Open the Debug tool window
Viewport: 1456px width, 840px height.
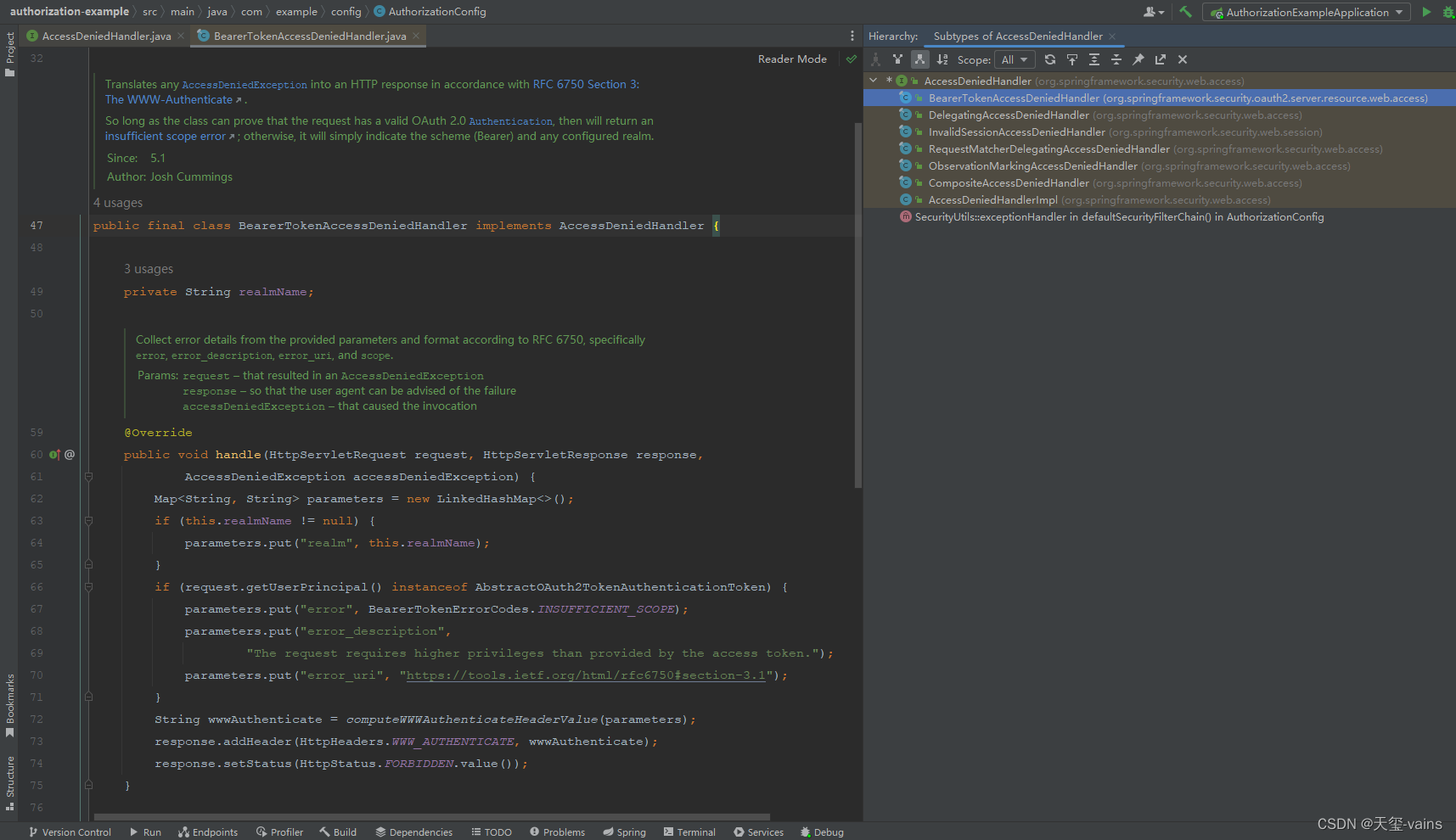(822, 832)
